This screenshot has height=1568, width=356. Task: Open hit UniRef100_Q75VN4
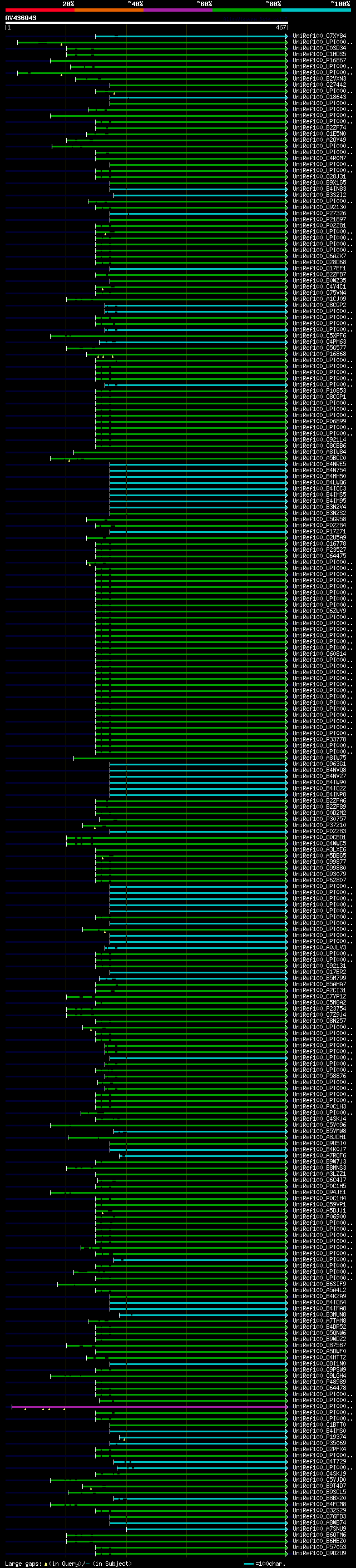click(x=319, y=293)
